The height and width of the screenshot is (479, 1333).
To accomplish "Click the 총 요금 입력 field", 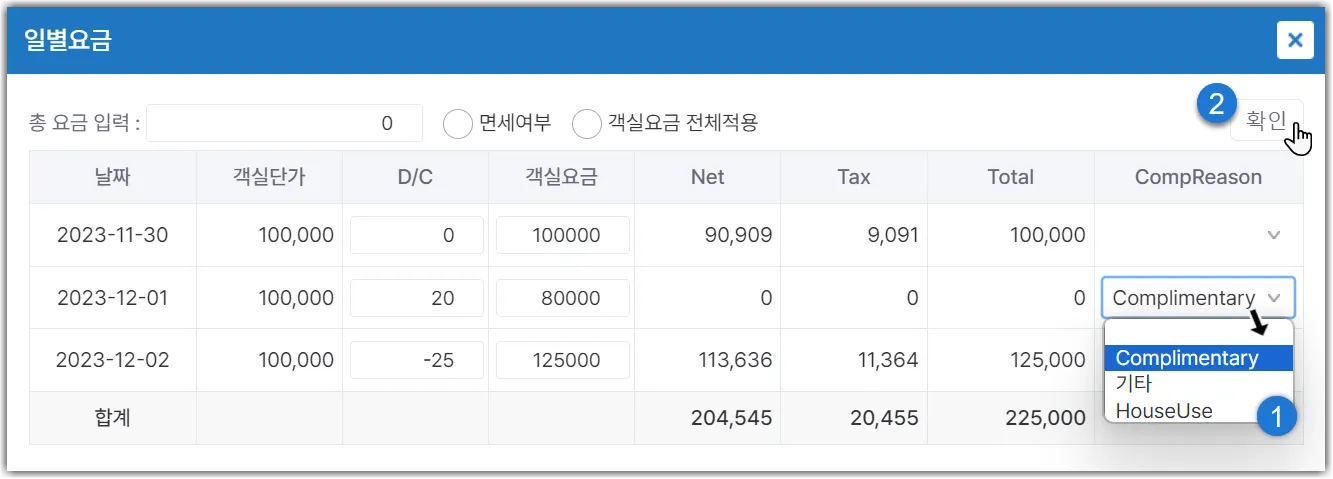I will (x=285, y=124).
